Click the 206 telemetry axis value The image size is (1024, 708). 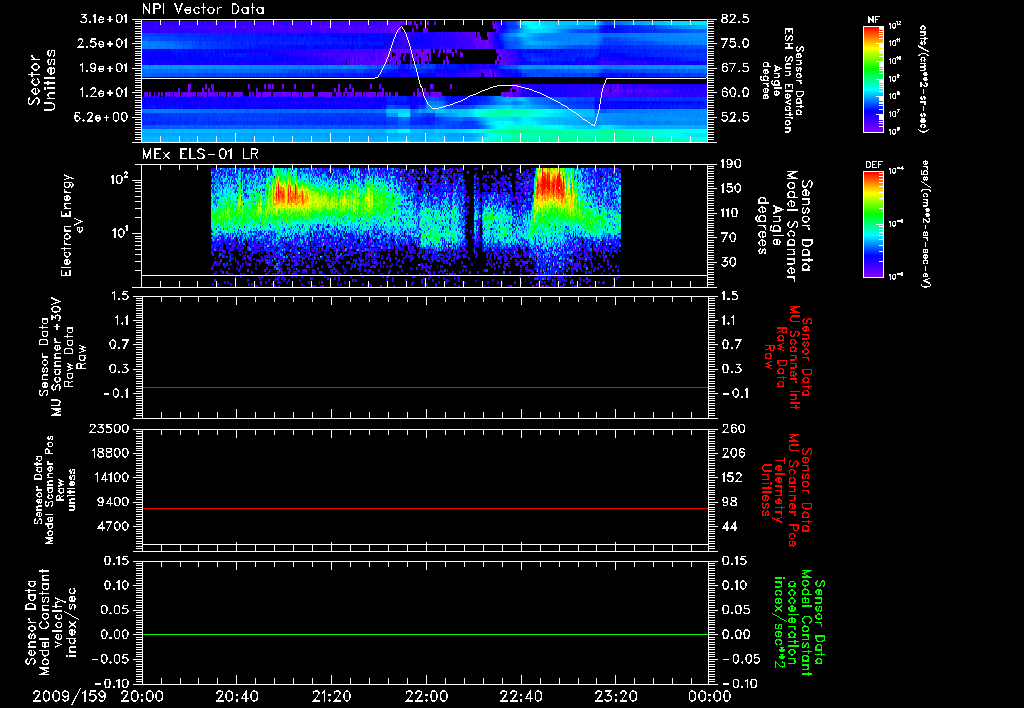[732, 453]
